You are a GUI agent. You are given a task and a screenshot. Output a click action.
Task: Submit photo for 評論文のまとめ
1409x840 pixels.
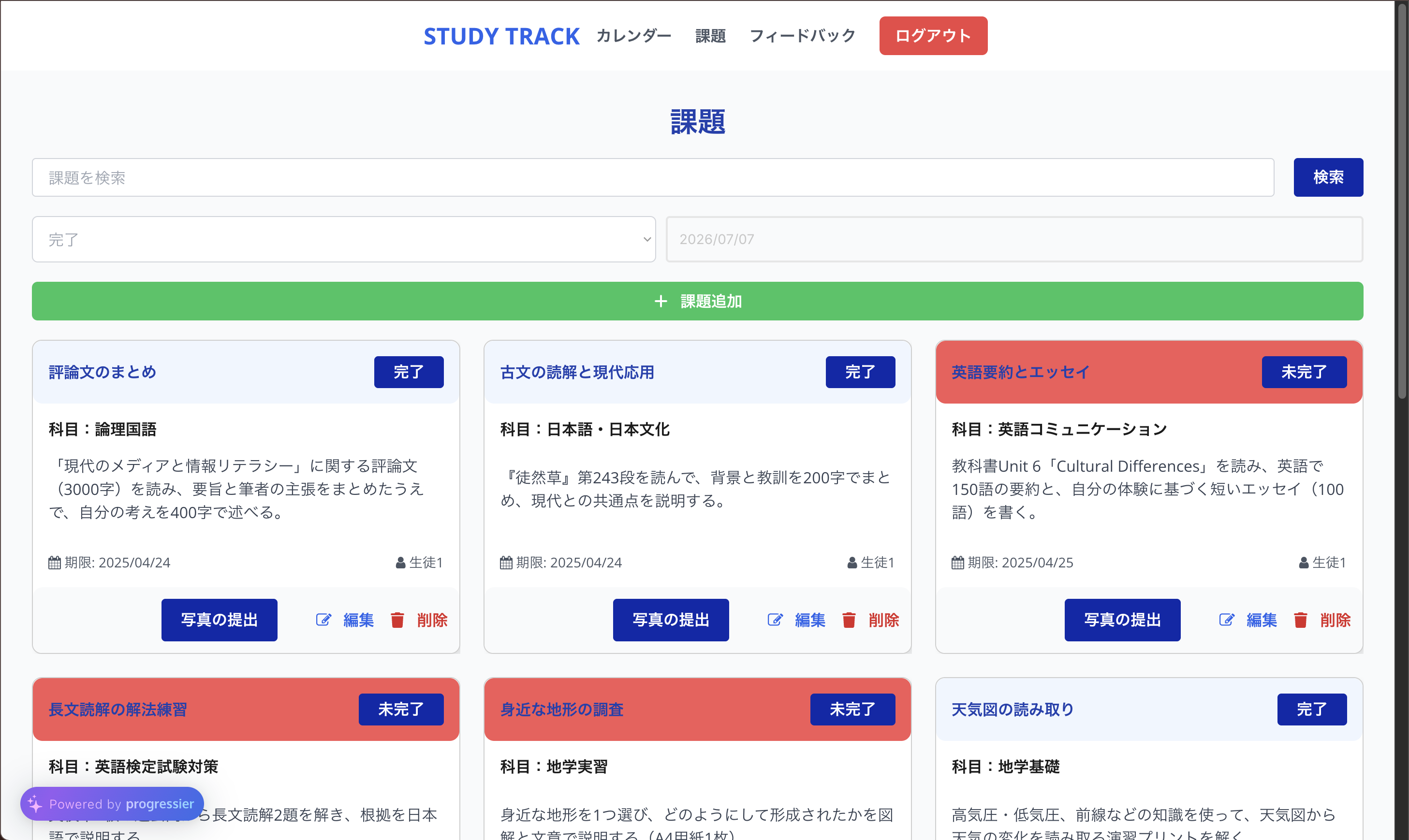click(219, 620)
